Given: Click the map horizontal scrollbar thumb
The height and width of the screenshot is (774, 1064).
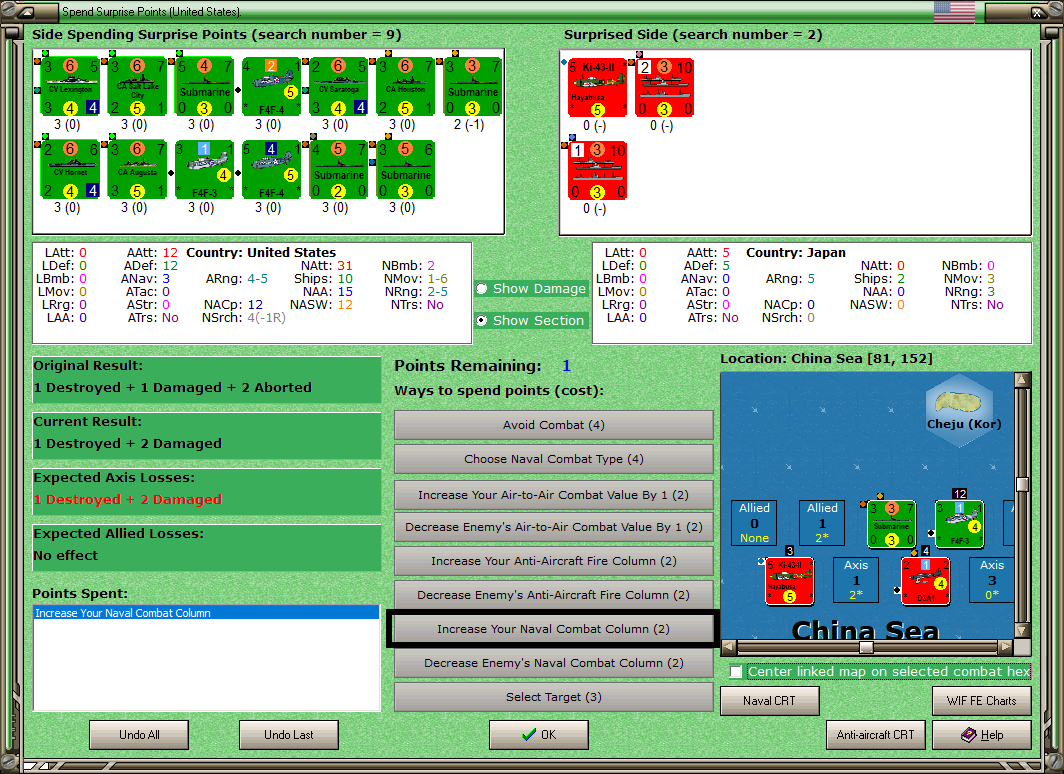Looking at the screenshot, I should 866,647.
